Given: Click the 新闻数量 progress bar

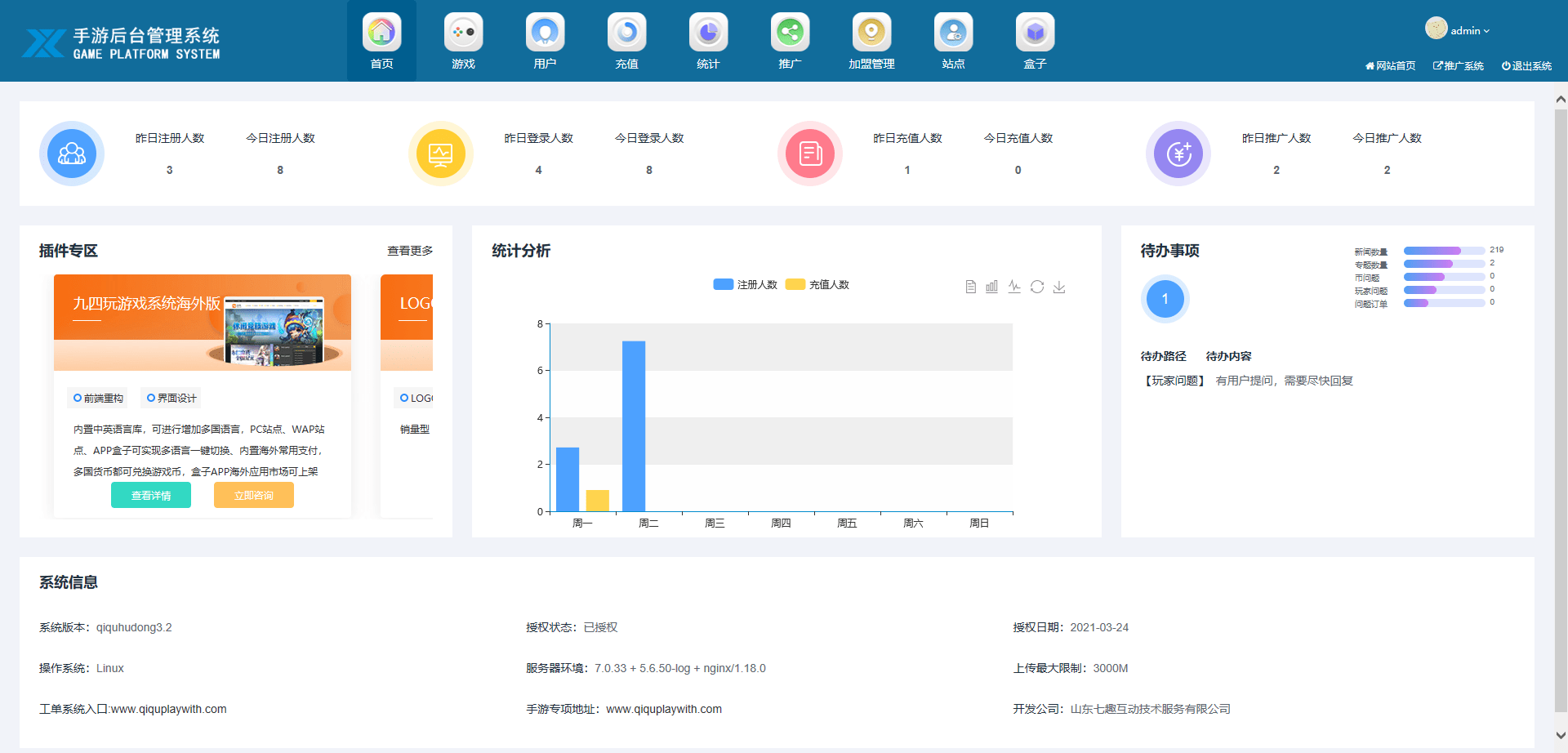Looking at the screenshot, I should (x=1443, y=251).
